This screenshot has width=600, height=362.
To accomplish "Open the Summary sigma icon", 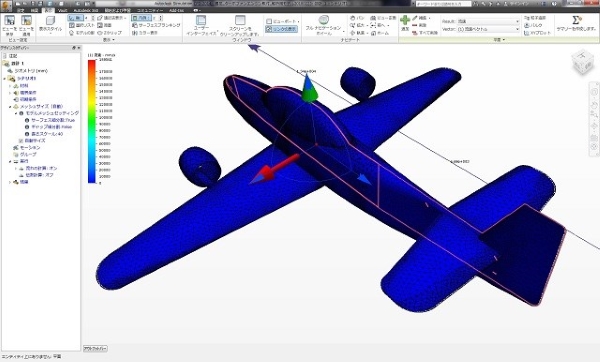I will 576,20.
